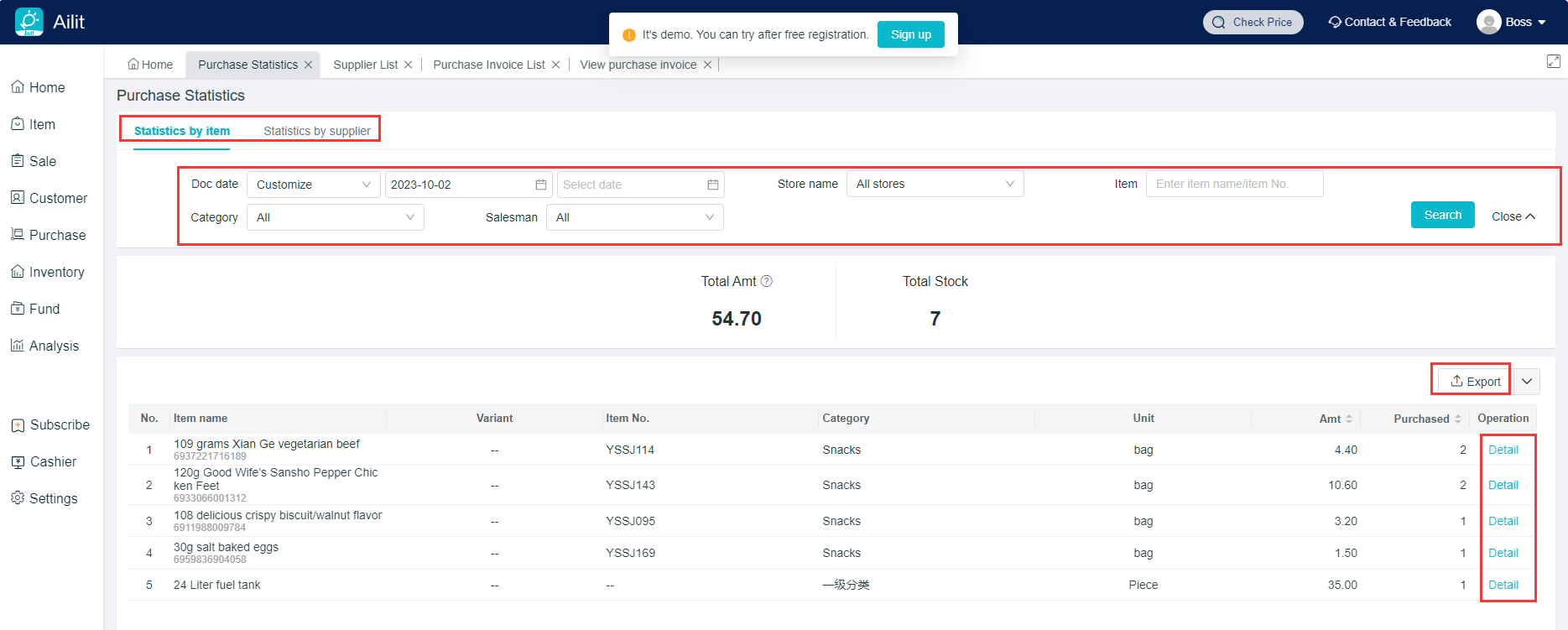Open the start date calendar picker
The width and height of the screenshot is (1568, 630).
tap(541, 185)
